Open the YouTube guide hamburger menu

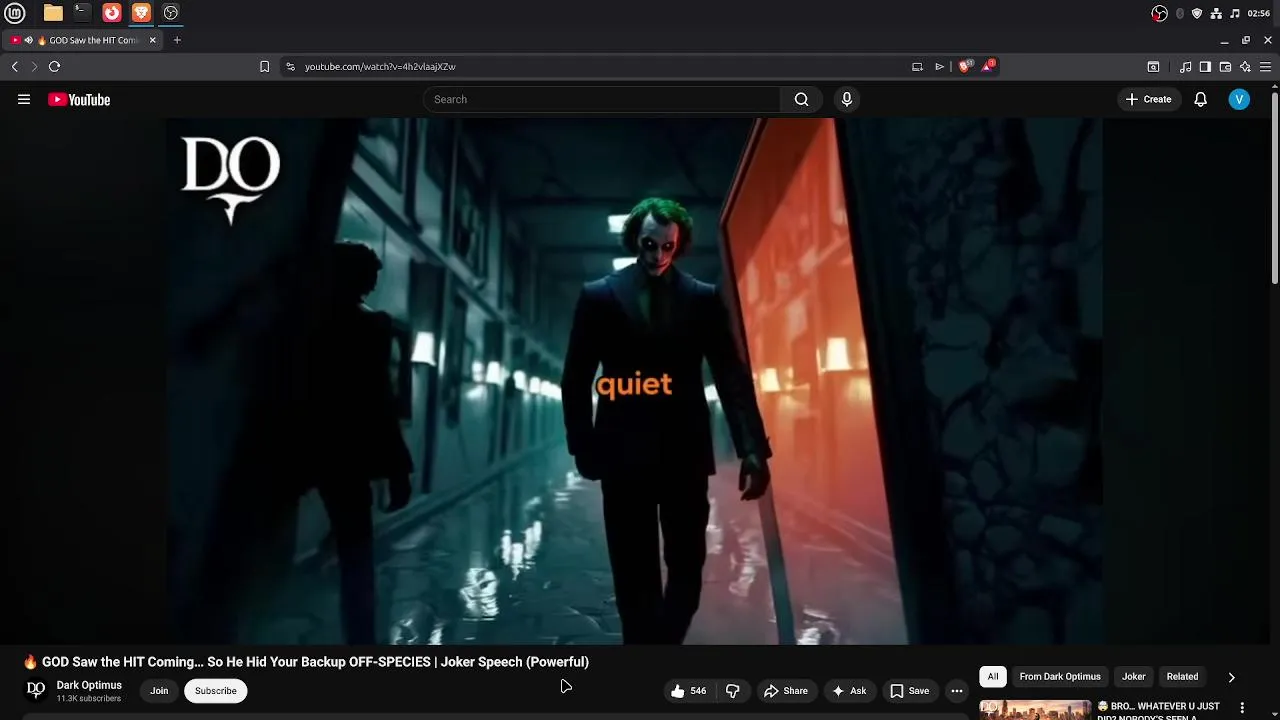(24, 99)
